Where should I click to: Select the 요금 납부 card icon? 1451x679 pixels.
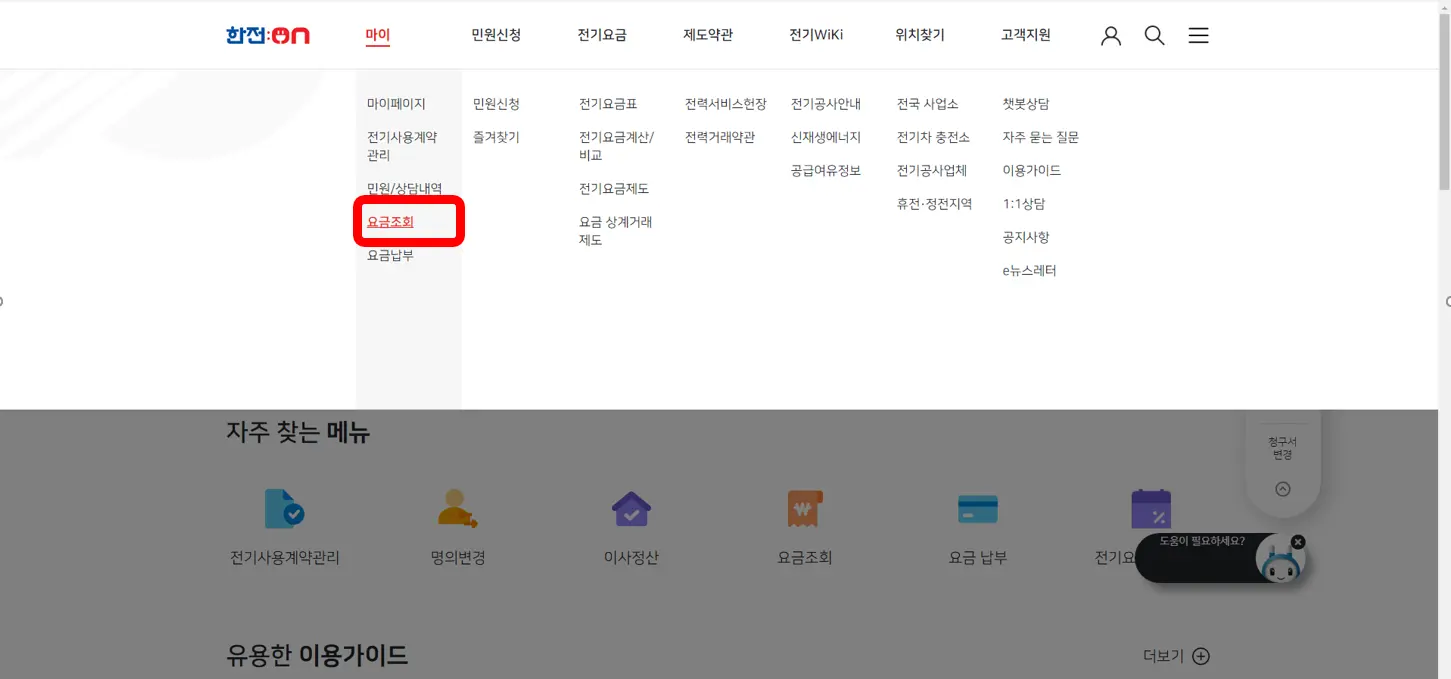(978, 515)
